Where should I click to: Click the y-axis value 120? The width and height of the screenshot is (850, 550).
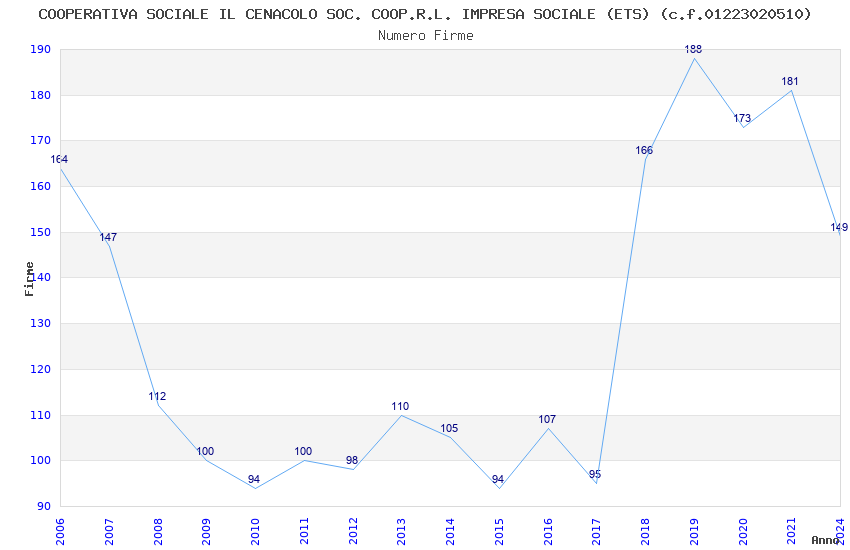(40, 369)
